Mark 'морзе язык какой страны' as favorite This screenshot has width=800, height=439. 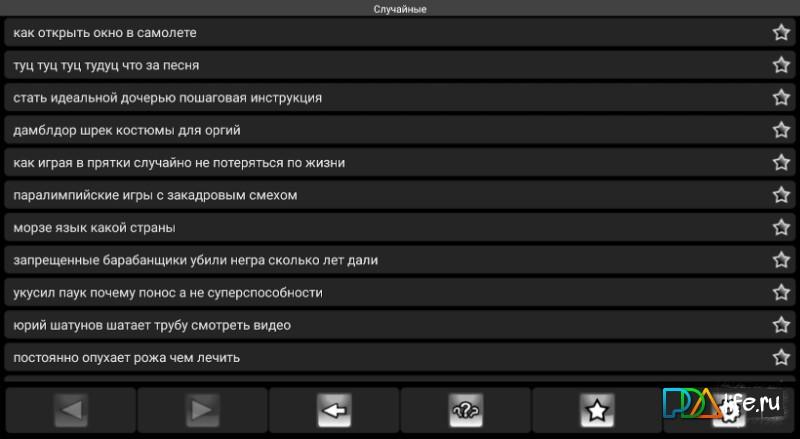tap(781, 228)
